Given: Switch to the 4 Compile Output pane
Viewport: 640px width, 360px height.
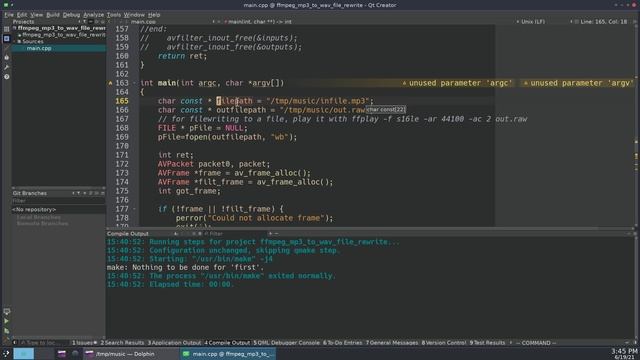Looking at the screenshot, I should coord(227,343).
